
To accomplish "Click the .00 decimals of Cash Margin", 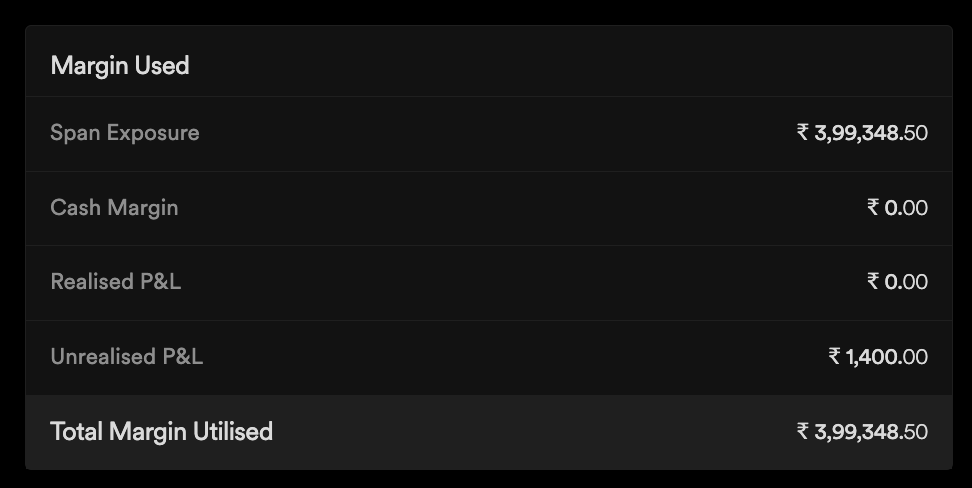I will pos(914,208).
